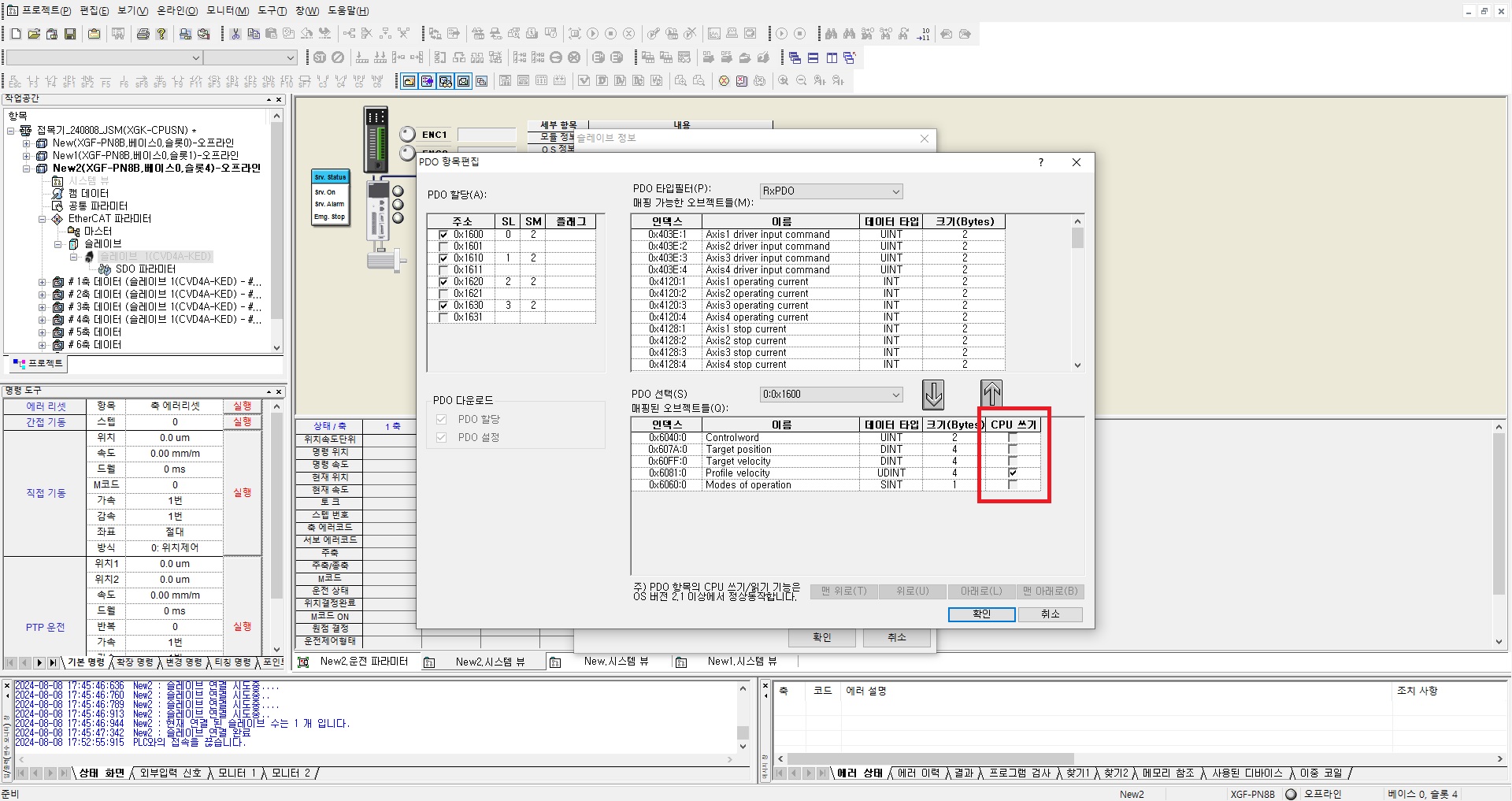
Task: Open the PDO 선택 0:0x1600 dropdown
Action: tap(895, 395)
